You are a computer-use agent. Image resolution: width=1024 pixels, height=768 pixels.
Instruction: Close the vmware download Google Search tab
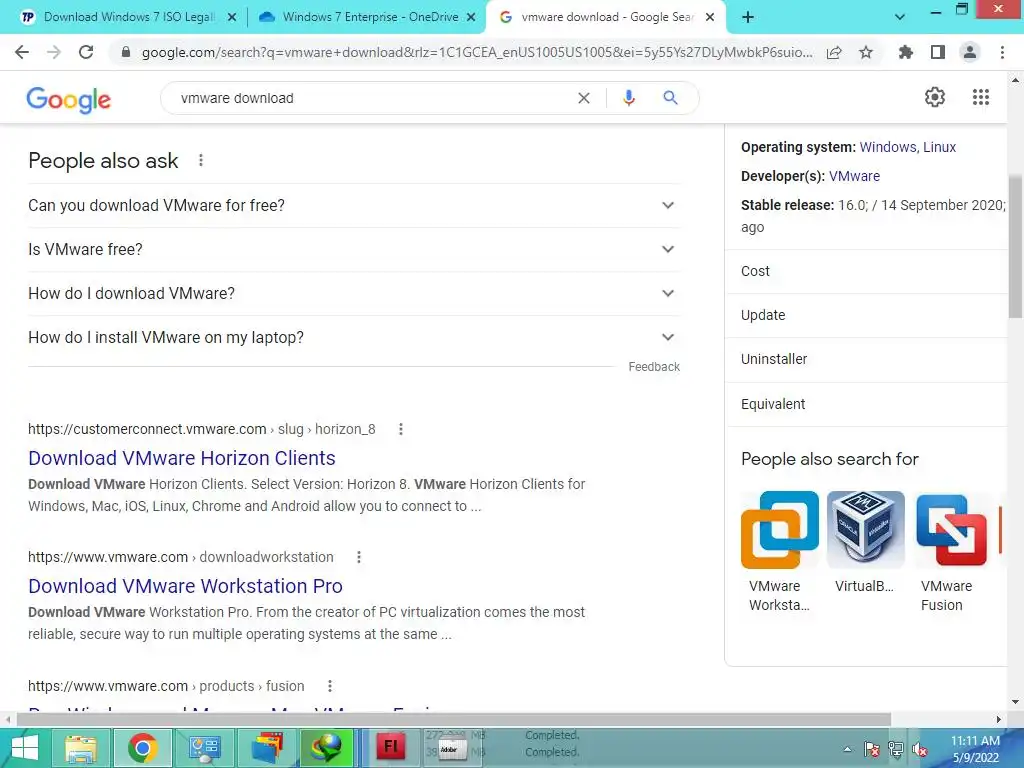point(711,17)
